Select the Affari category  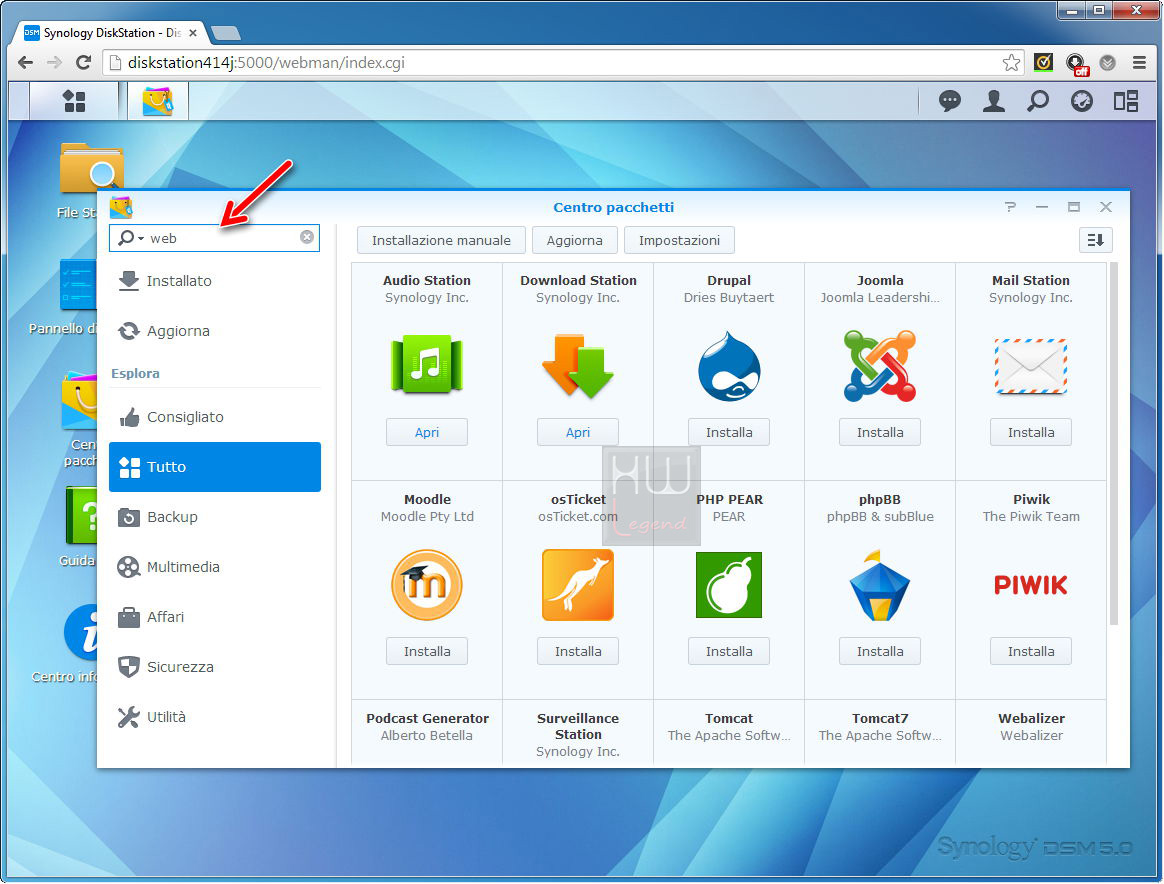click(x=215, y=617)
